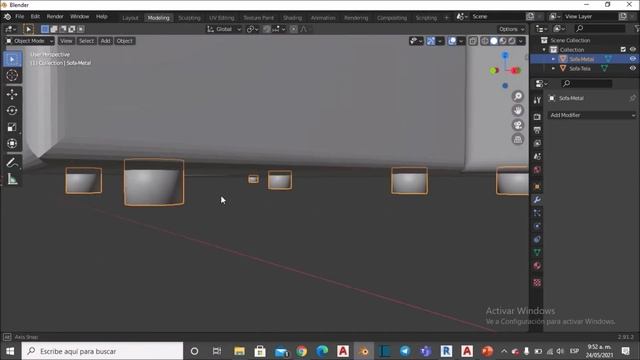Choose the Rotate tool
640x360 pixels.
[x=12, y=111]
